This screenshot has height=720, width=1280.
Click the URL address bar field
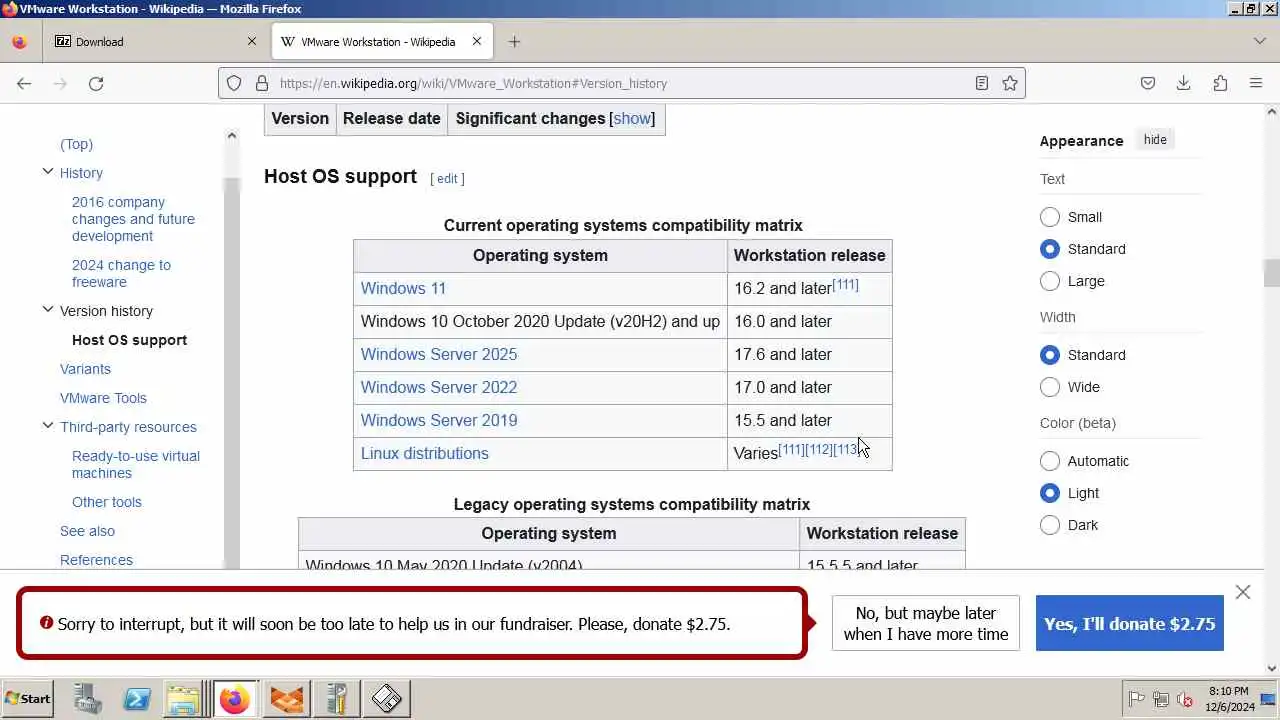point(620,83)
